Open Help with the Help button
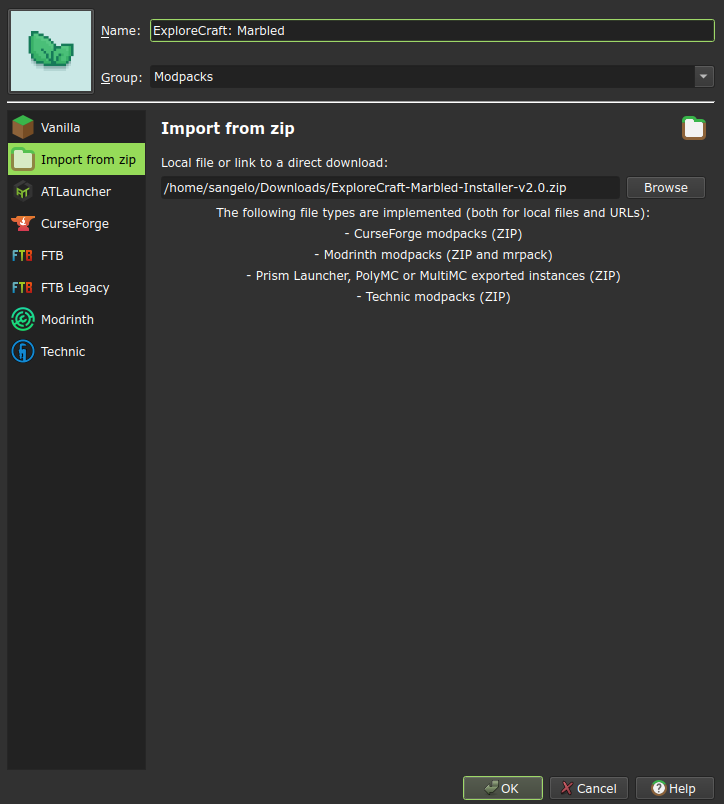Screen dimensions: 724x804 [x=674, y=788]
